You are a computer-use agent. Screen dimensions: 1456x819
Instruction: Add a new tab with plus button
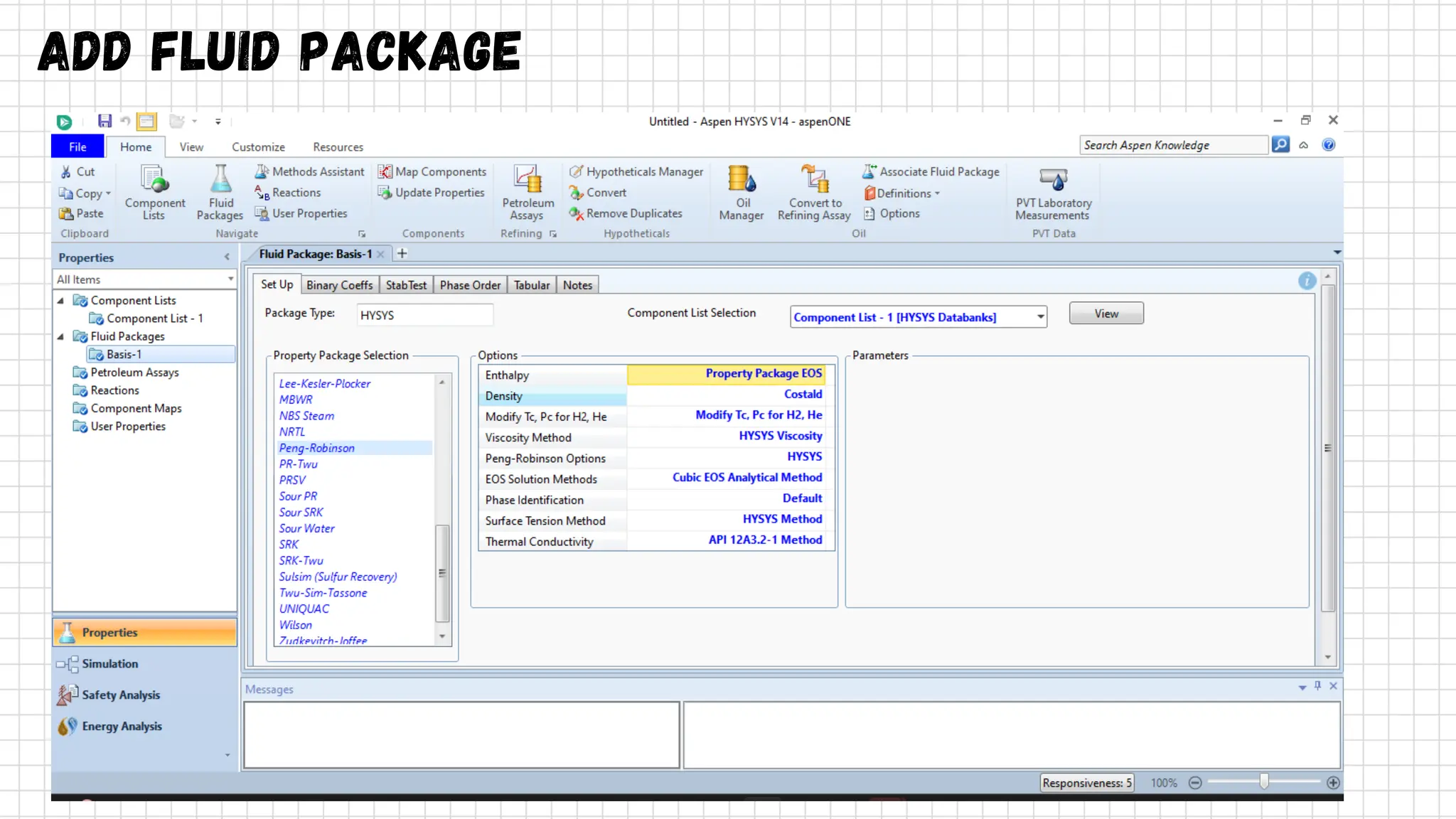(402, 254)
